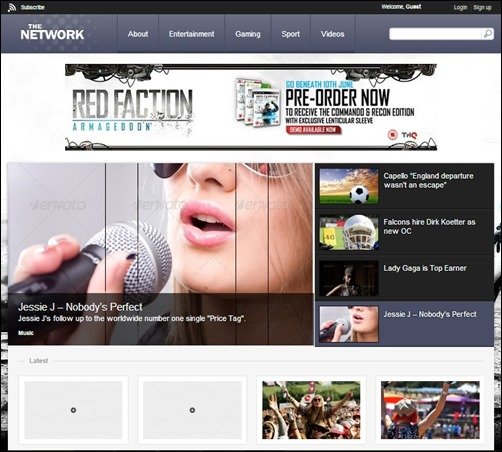Open the cheering festival crowd thumbnail
This screenshot has width=502, height=452.
coord(311,410)
